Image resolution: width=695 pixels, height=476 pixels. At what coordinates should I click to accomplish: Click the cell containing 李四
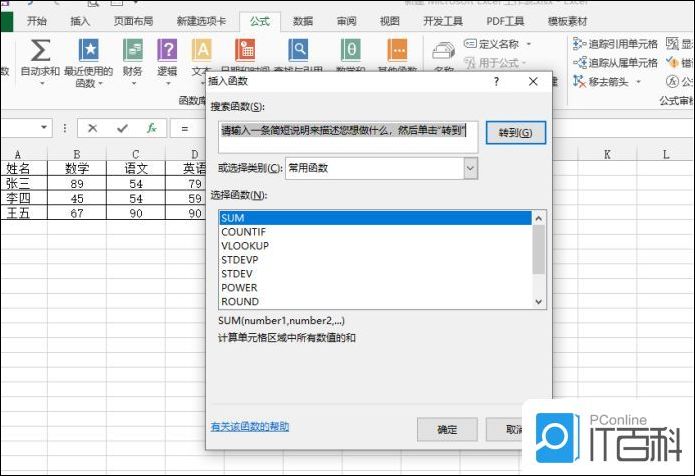[24, 198]
